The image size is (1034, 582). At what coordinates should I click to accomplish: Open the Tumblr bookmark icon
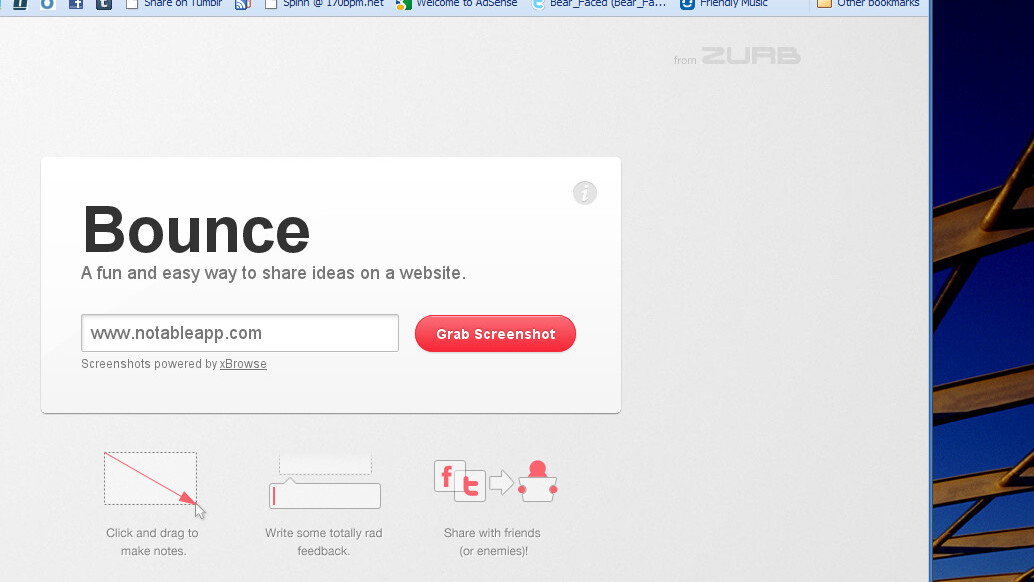click(x=104, y=4)
